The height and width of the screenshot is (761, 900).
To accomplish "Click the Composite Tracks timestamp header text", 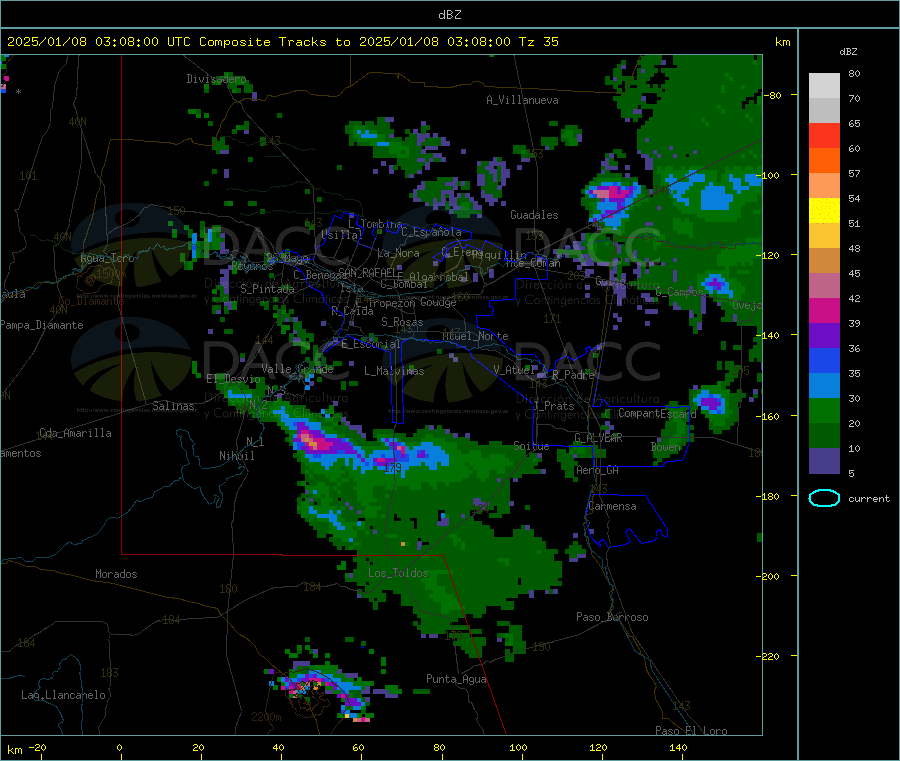I will (x=282, y=42).
